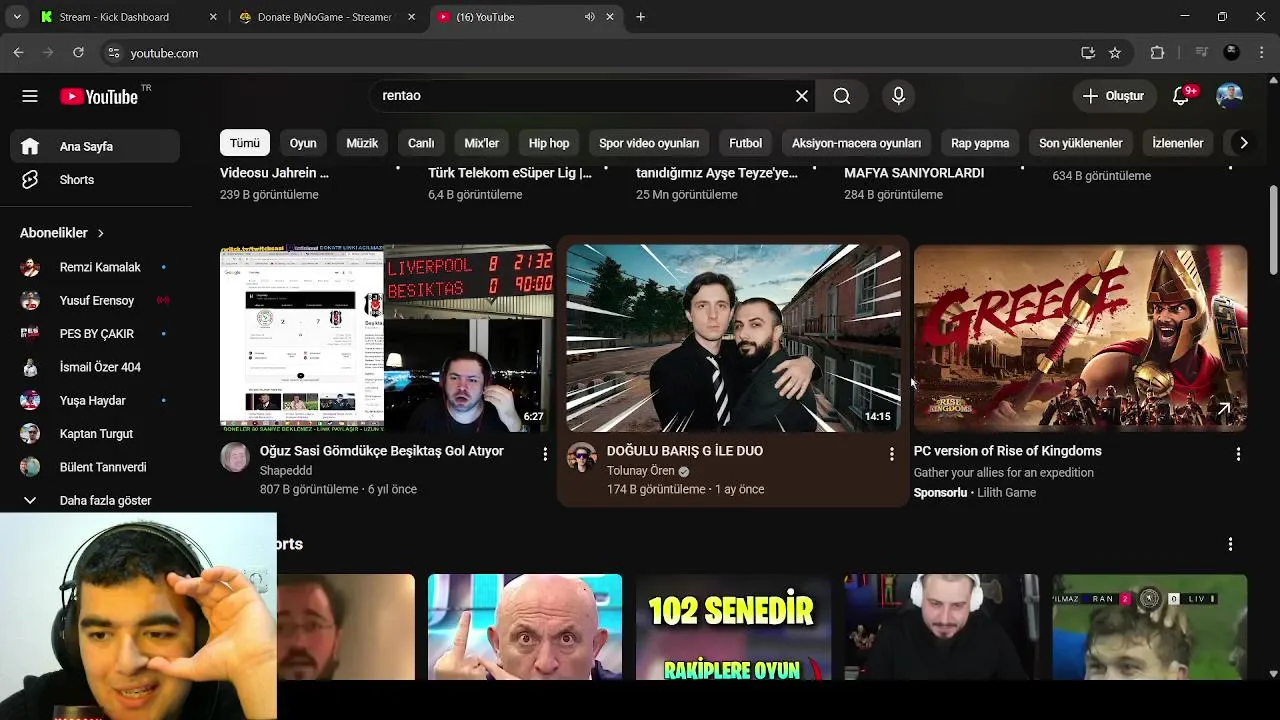
Task: Select the Aksiyon-macera oyunları chip
Action: pyautogui.click(x=856, y=143)
